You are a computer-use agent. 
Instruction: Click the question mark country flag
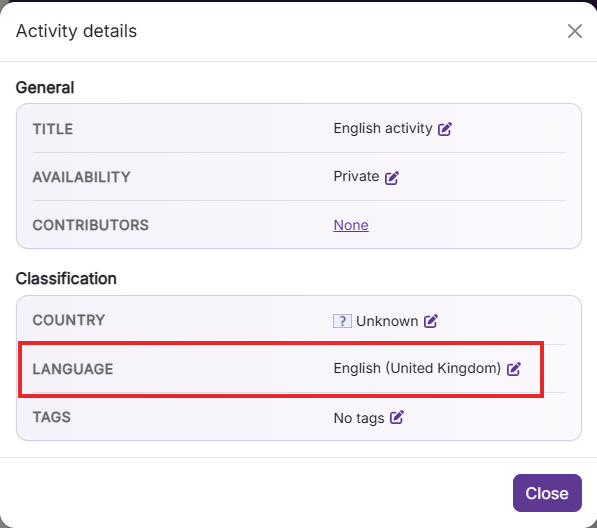click(x=342, y=321)
